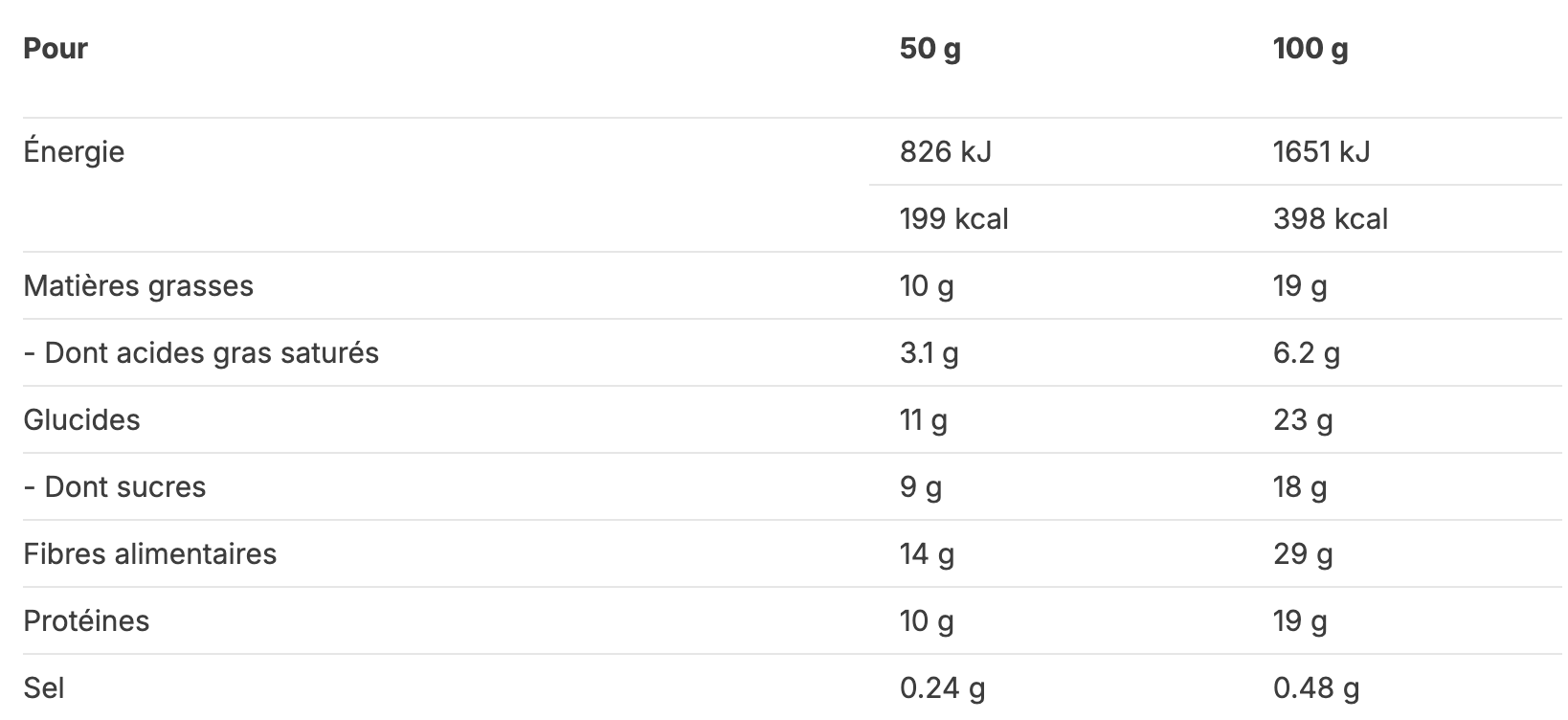Select the 0.48 g Sel value
The image size is (1568, 720).
(x=1315, y=688)
